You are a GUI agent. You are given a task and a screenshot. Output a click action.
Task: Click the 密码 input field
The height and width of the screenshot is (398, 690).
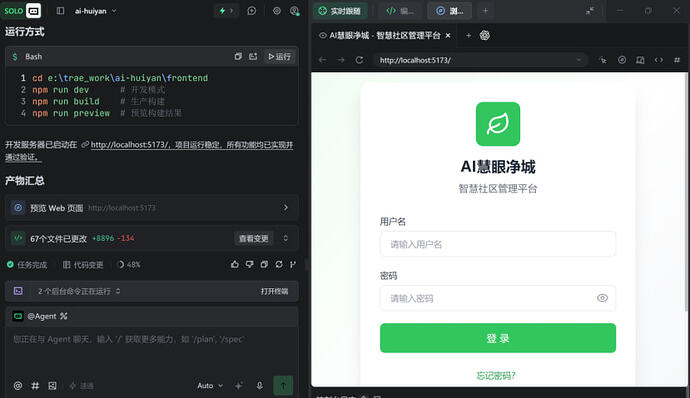pos(498,298)
